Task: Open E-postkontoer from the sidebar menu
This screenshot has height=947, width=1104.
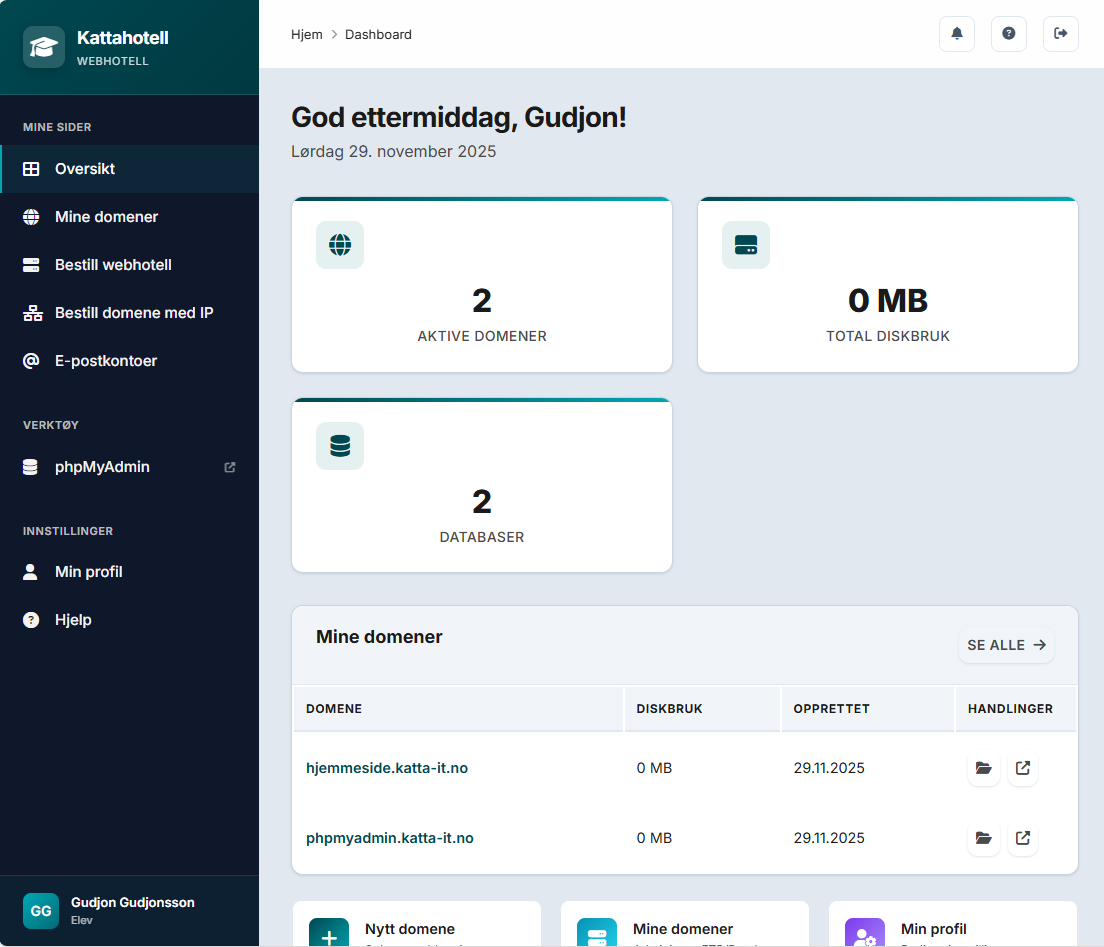Action: [x=105, y=360]
